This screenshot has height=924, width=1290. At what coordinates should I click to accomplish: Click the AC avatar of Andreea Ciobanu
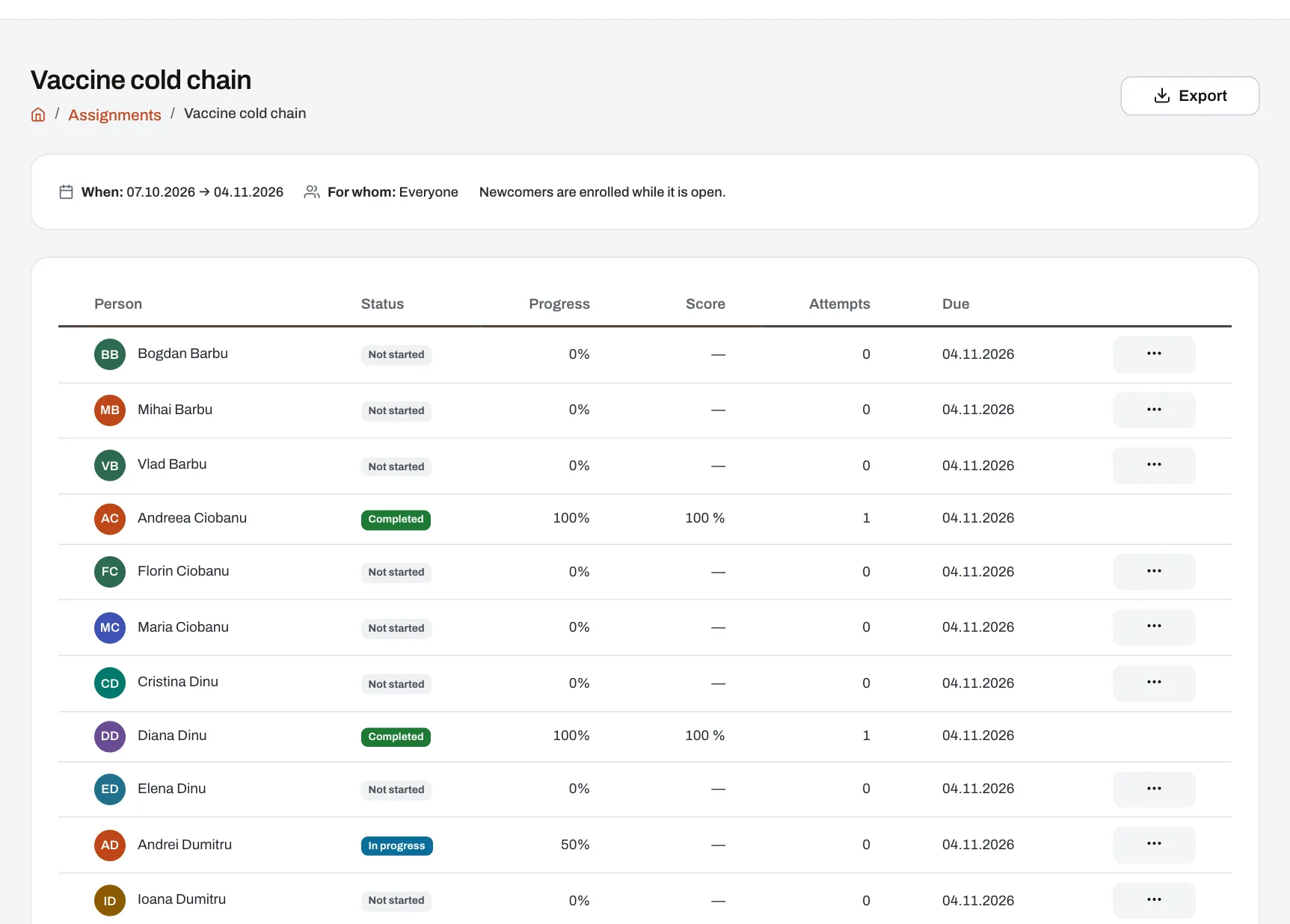pyautogui.click(x=110, y=519)
